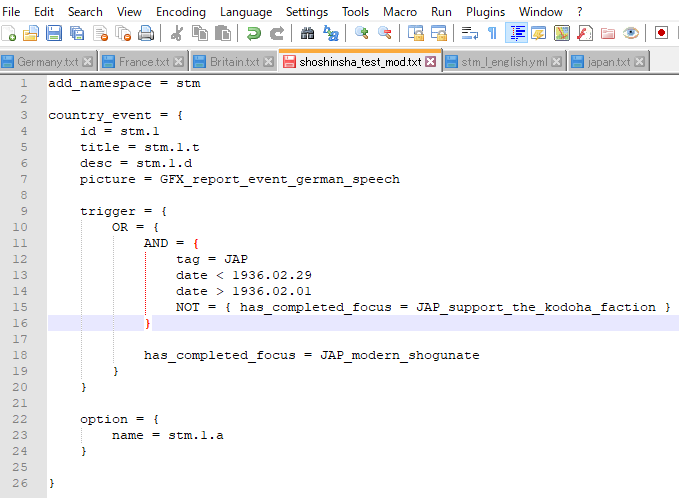The height and width of the screenshot is (498, 679).
Task: Open the Tools menu
Action: click(x=356, y=12)
